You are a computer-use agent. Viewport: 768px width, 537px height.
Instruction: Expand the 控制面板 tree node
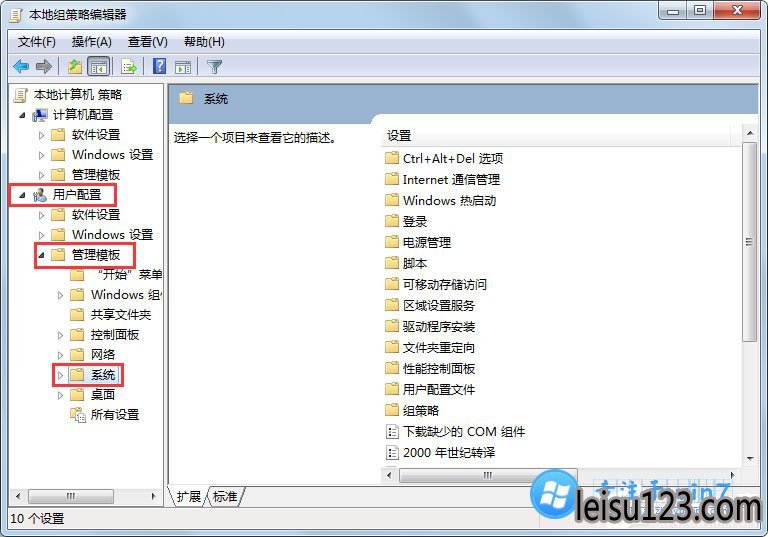pyautogui.click(x=61, y=335)
